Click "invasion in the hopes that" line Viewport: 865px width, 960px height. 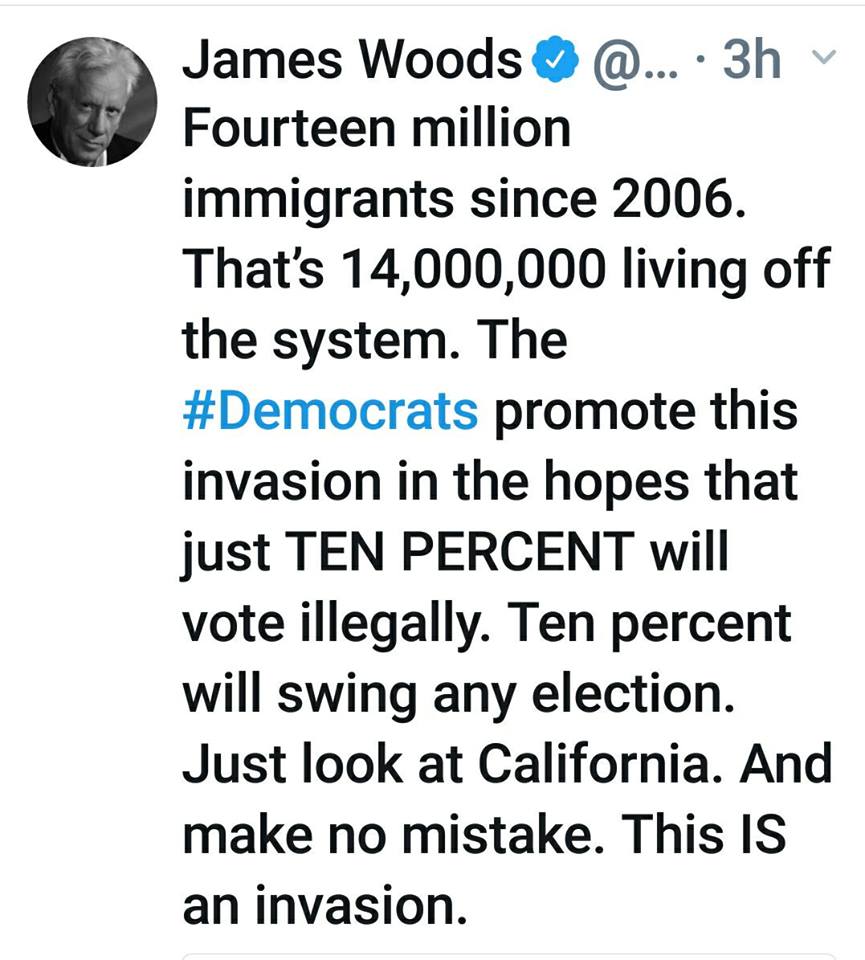(490, 483)
